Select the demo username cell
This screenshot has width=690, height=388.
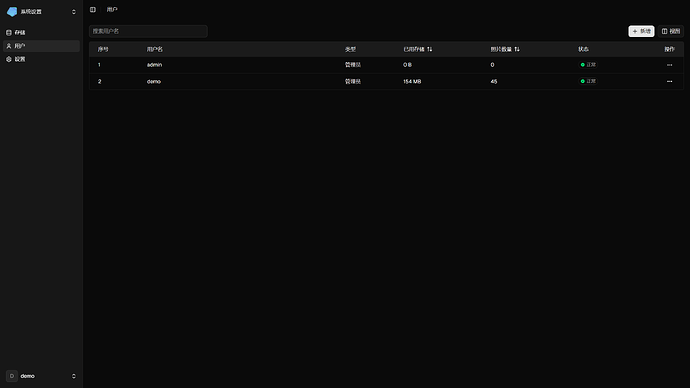point(154,81)
